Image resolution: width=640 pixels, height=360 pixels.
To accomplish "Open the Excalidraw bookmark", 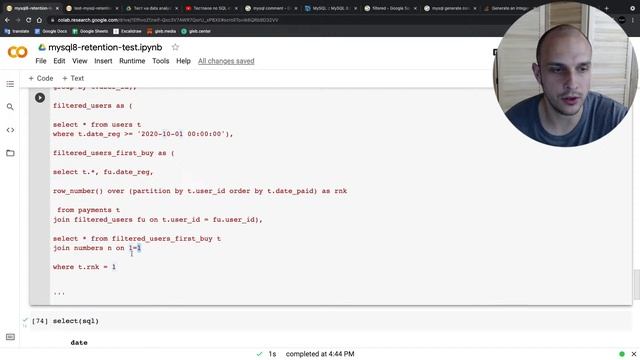I will 127,31.
